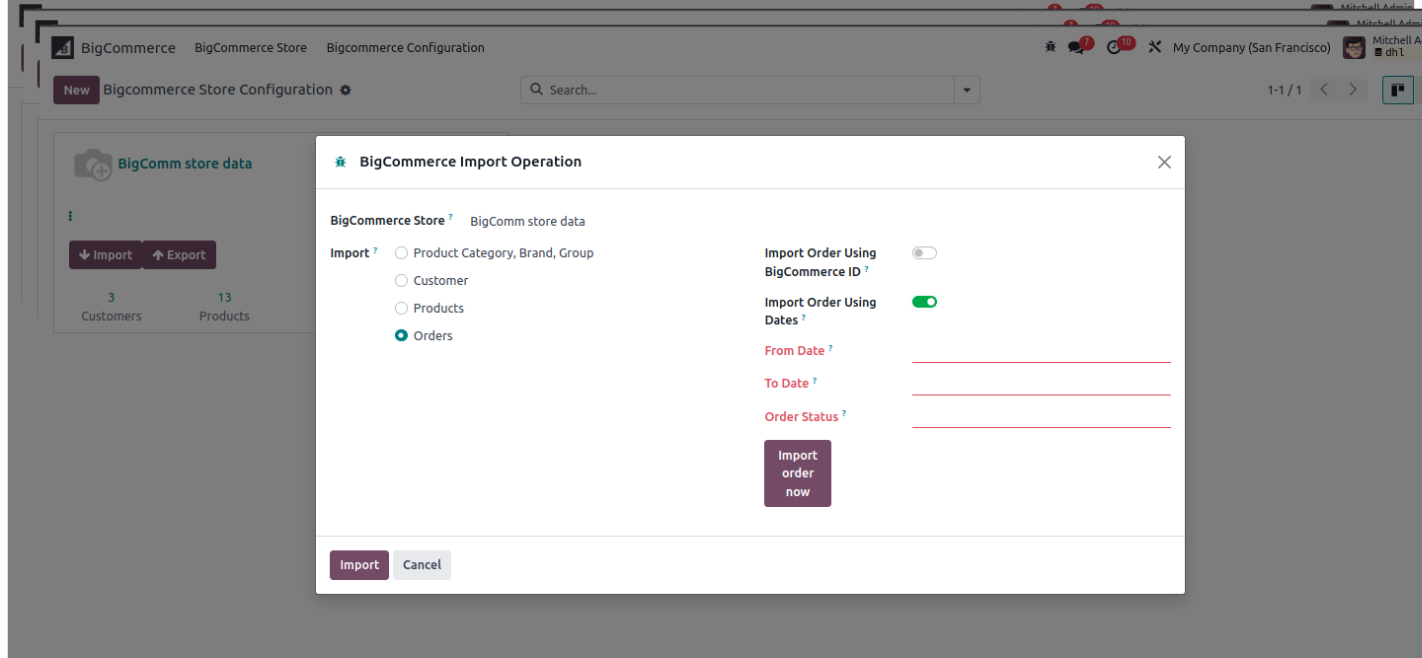Click the New button
The width and height of the screenshot is (1422, 658).
(76, 90)
